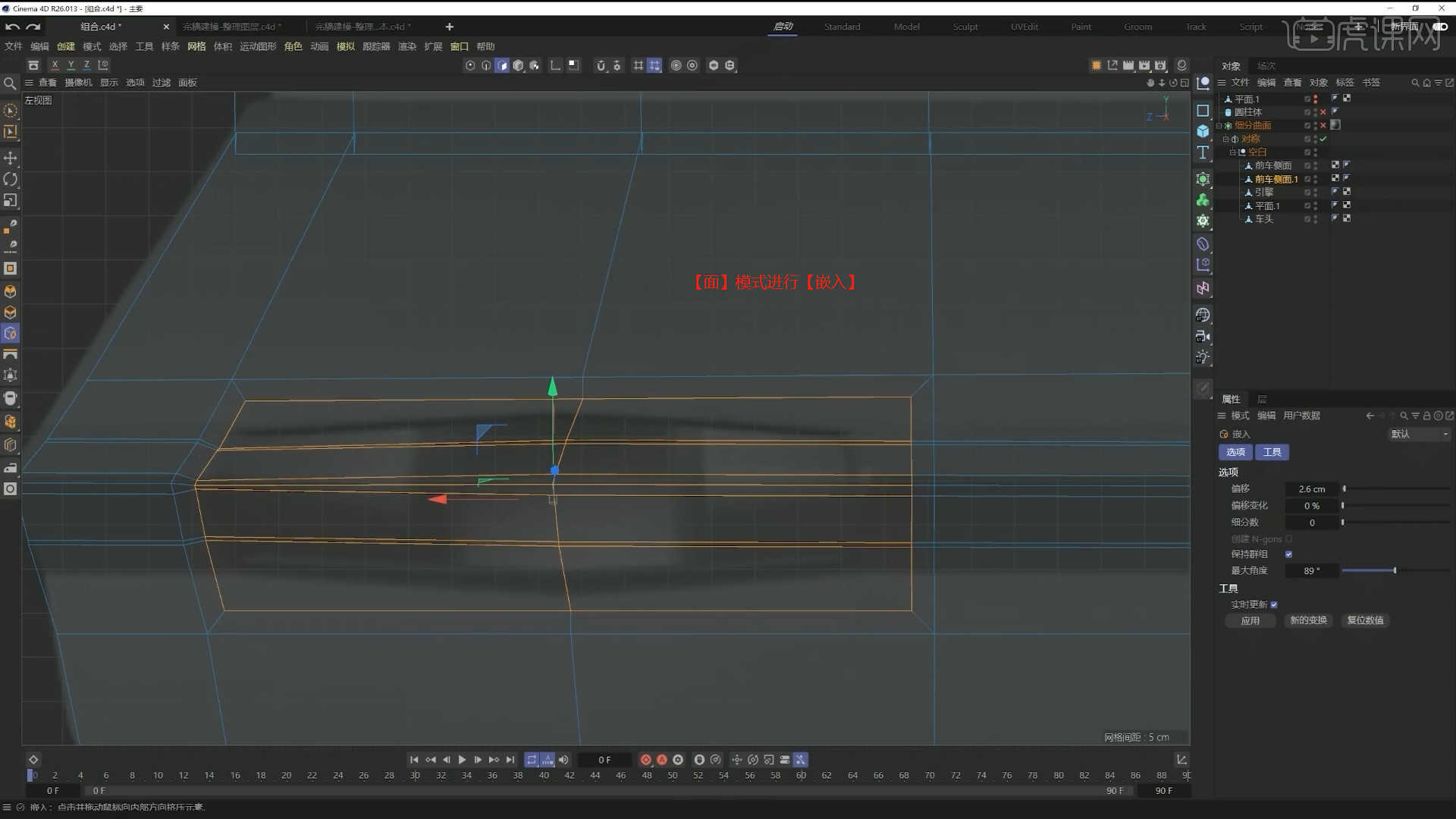
Task: Switch to UVEdit layout tab
Action: tap(1025, 27)
